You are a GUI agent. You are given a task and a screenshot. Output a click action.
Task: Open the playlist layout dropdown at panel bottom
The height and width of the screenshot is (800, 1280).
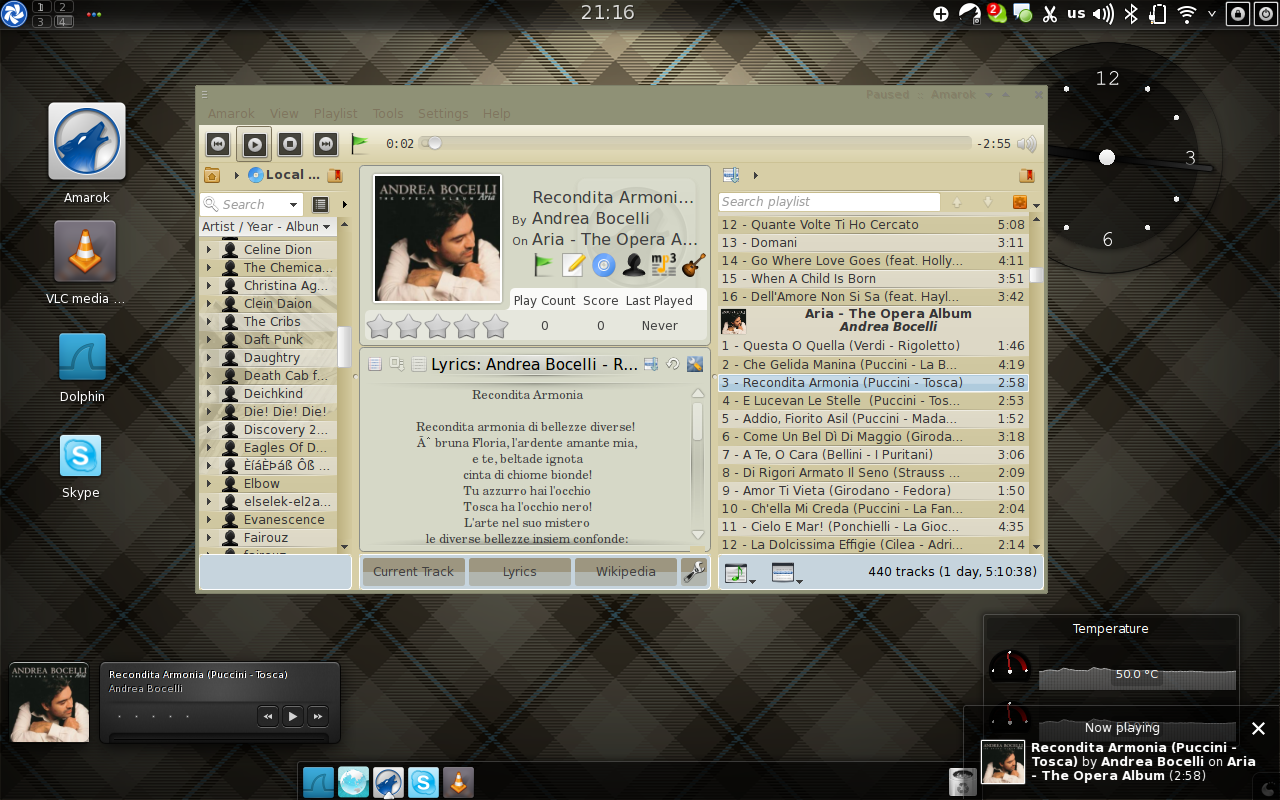click(x=787, y=573)
